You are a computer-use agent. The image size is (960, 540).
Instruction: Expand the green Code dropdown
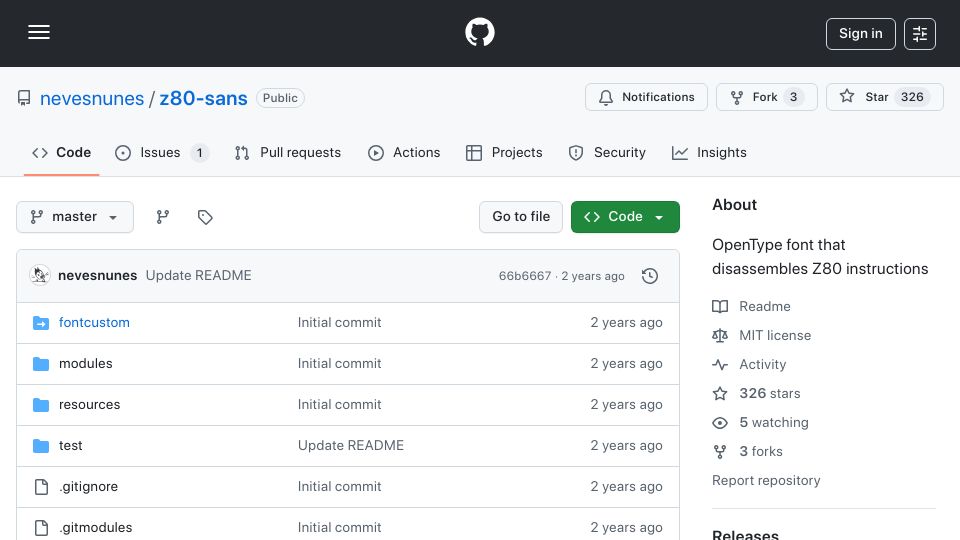(625, 217)
